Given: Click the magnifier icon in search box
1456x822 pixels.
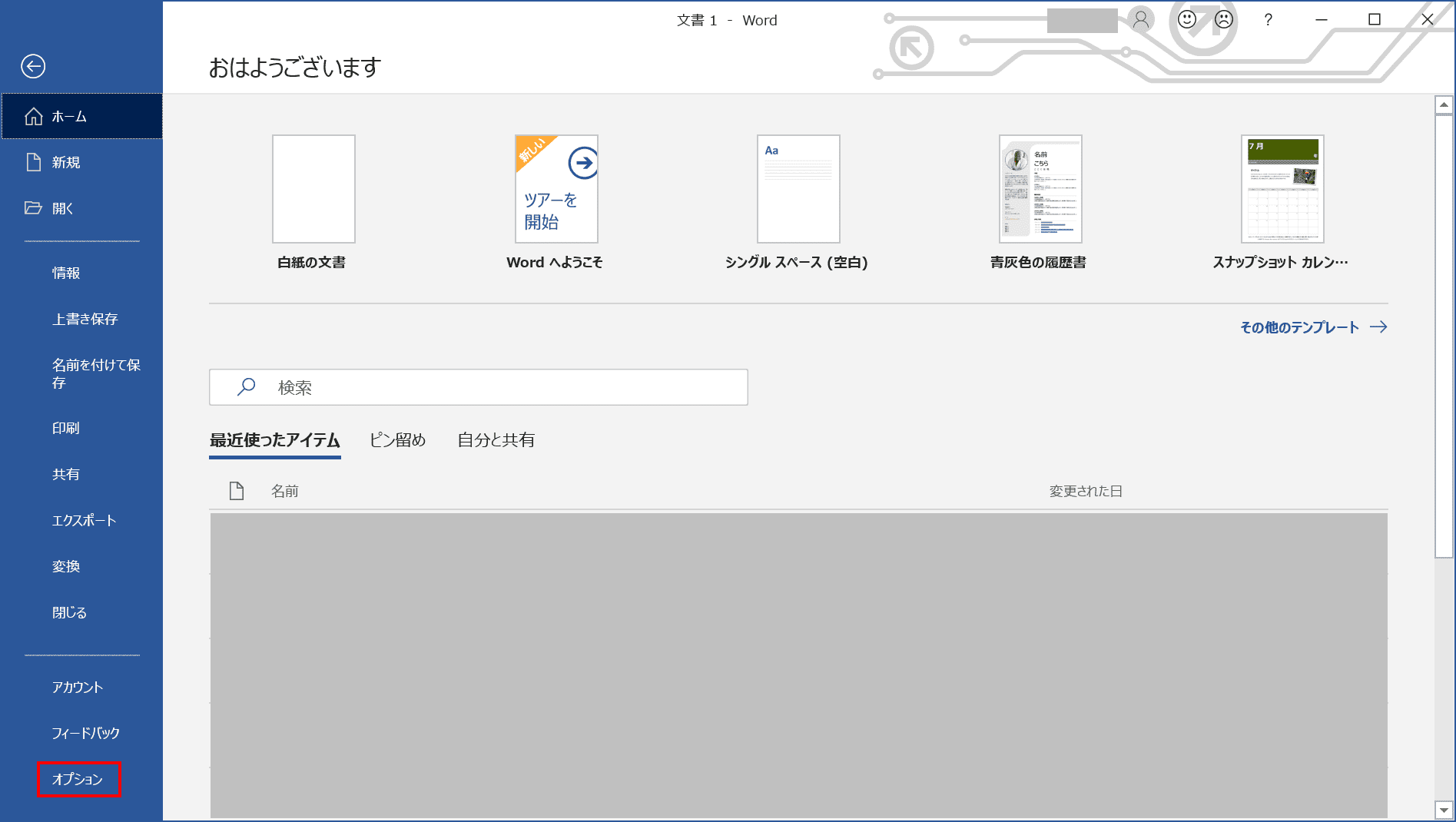Looking at the screenshot, I should point(246,386).
